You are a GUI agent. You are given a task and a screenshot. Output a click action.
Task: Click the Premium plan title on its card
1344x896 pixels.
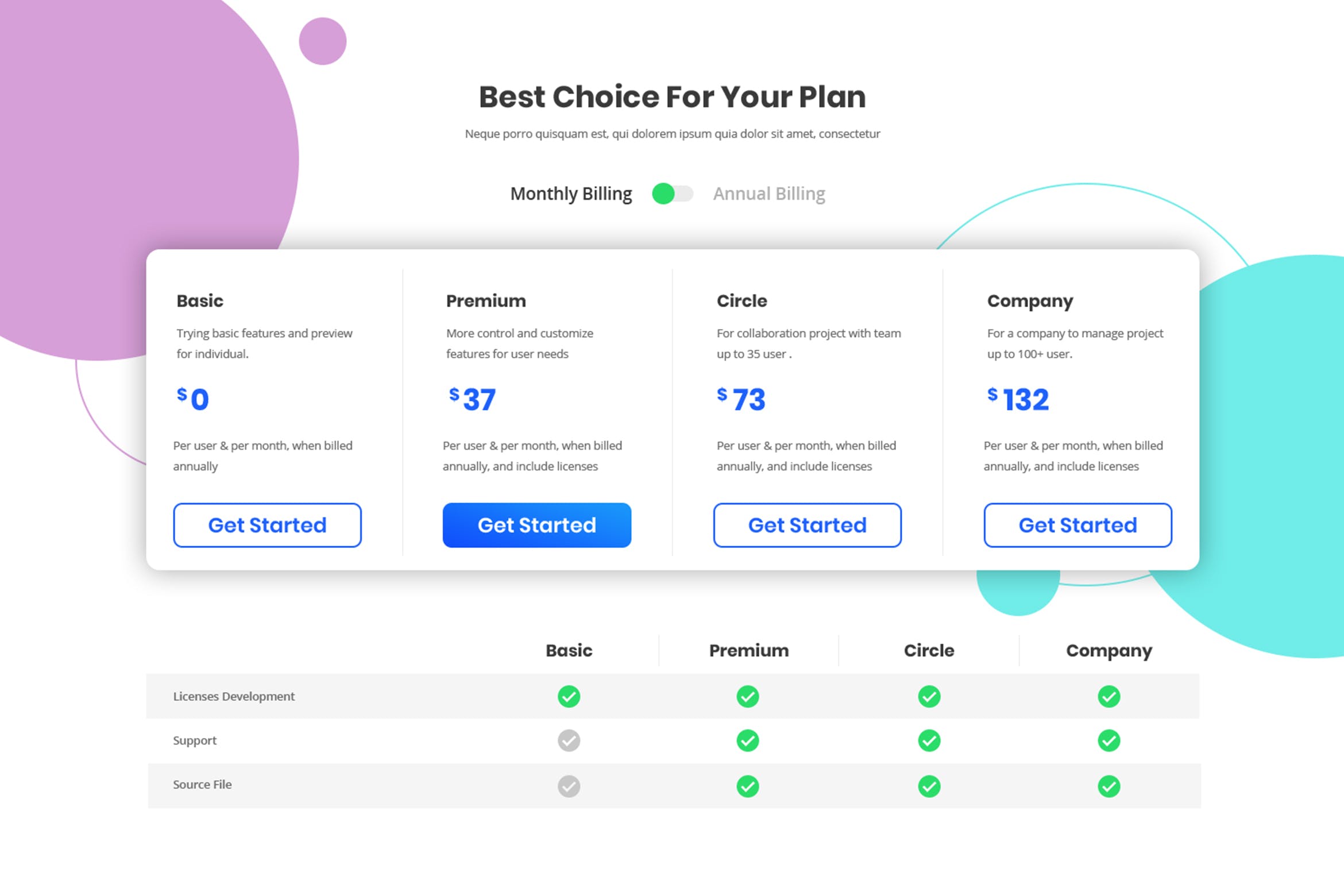pyautogui.click(x=485, y=300)
